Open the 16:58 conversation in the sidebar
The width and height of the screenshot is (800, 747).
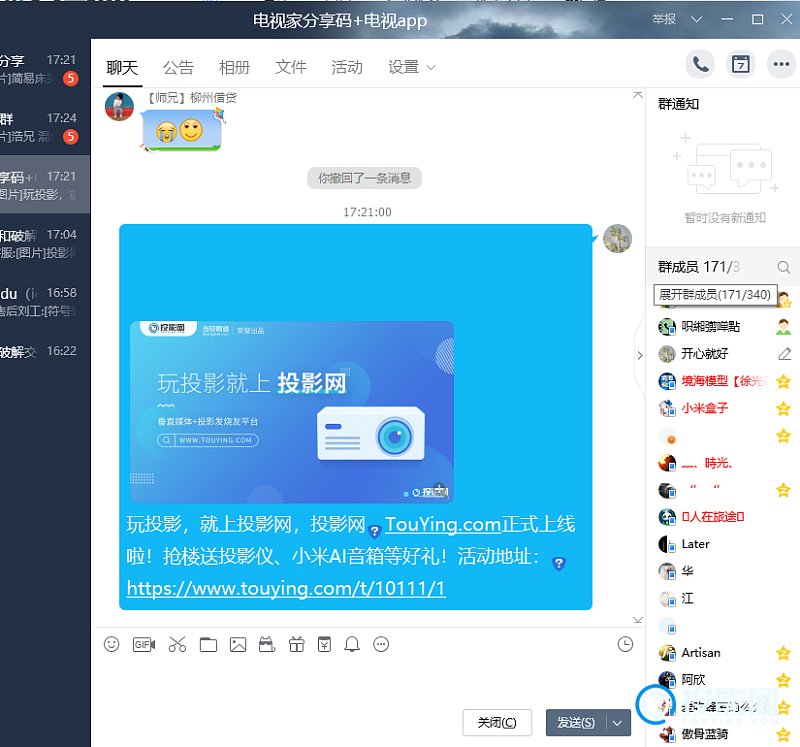coord(45,302)
